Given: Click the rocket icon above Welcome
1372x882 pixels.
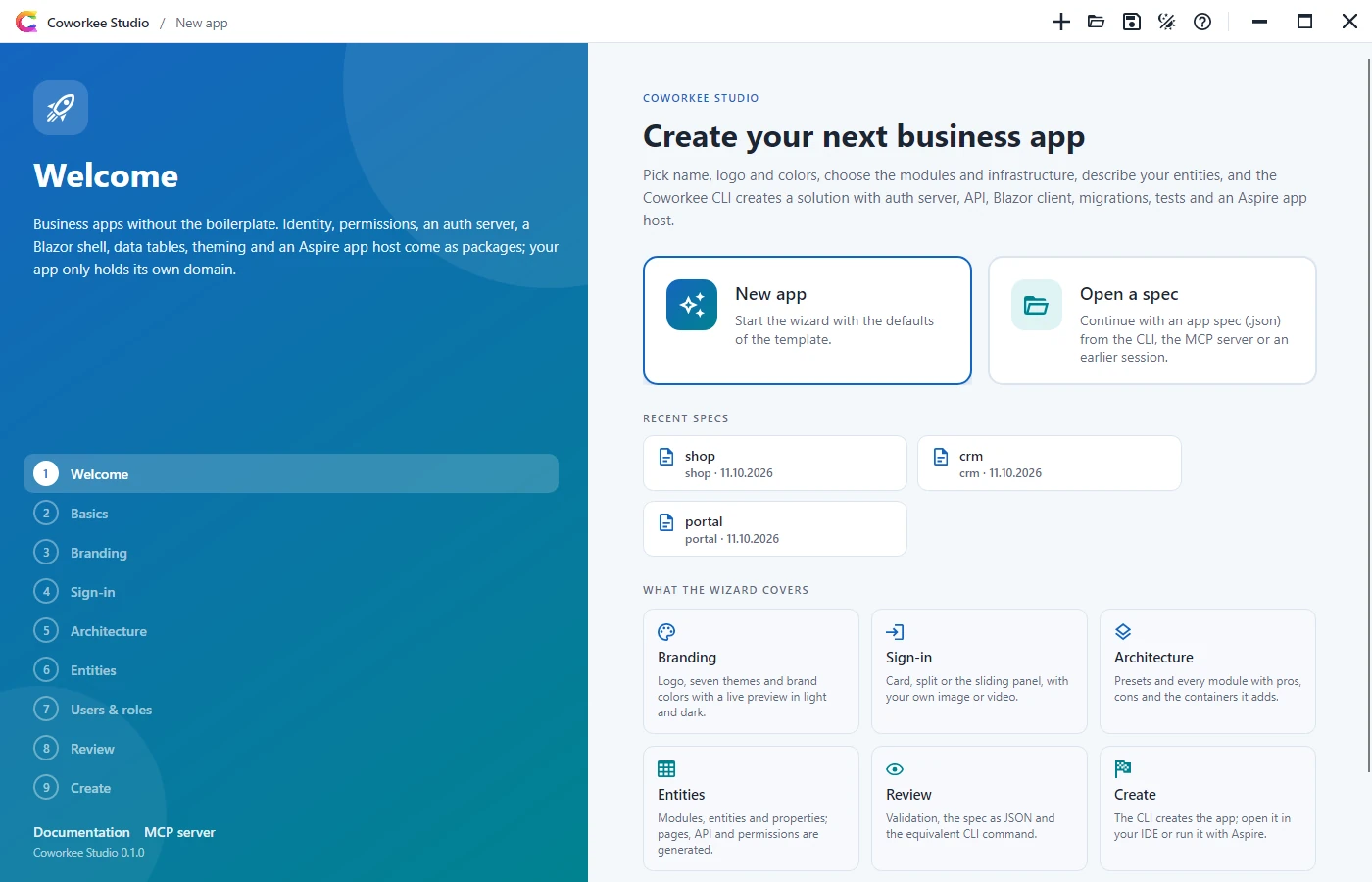Looking at the screenshot, I should pos(61,108).
